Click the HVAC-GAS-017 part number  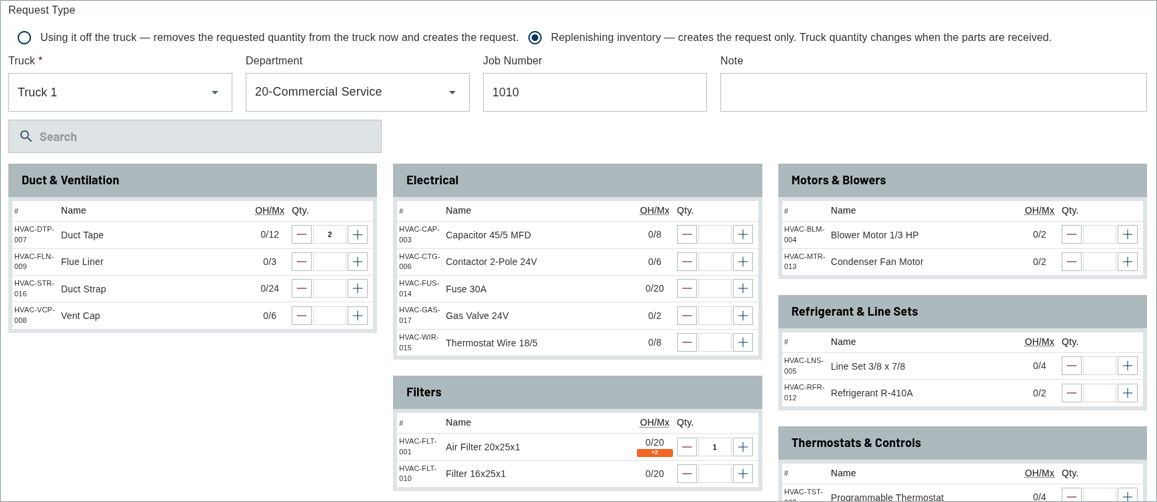(419, 315)
